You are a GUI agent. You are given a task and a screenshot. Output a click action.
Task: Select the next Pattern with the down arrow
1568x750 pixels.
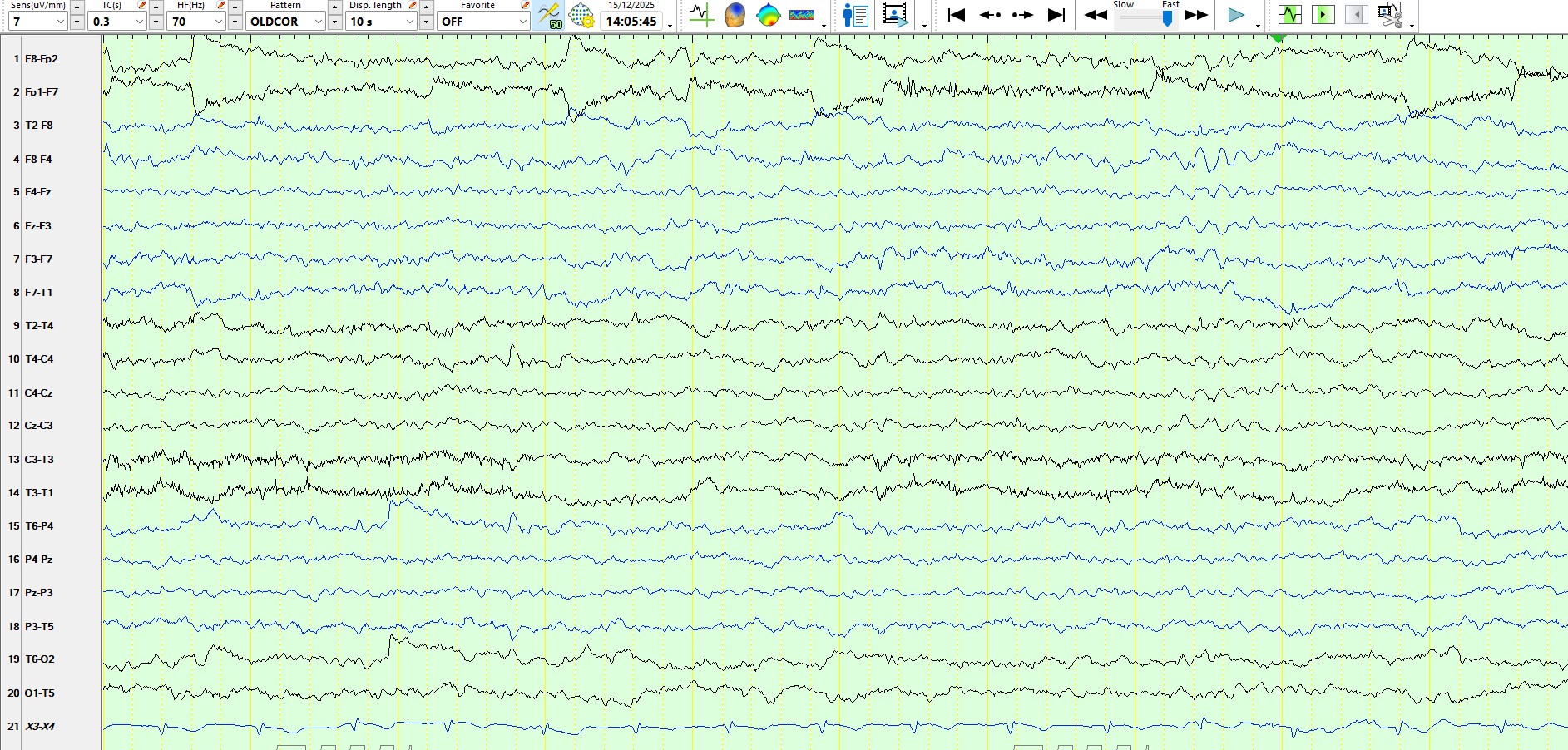coord(335,22)
